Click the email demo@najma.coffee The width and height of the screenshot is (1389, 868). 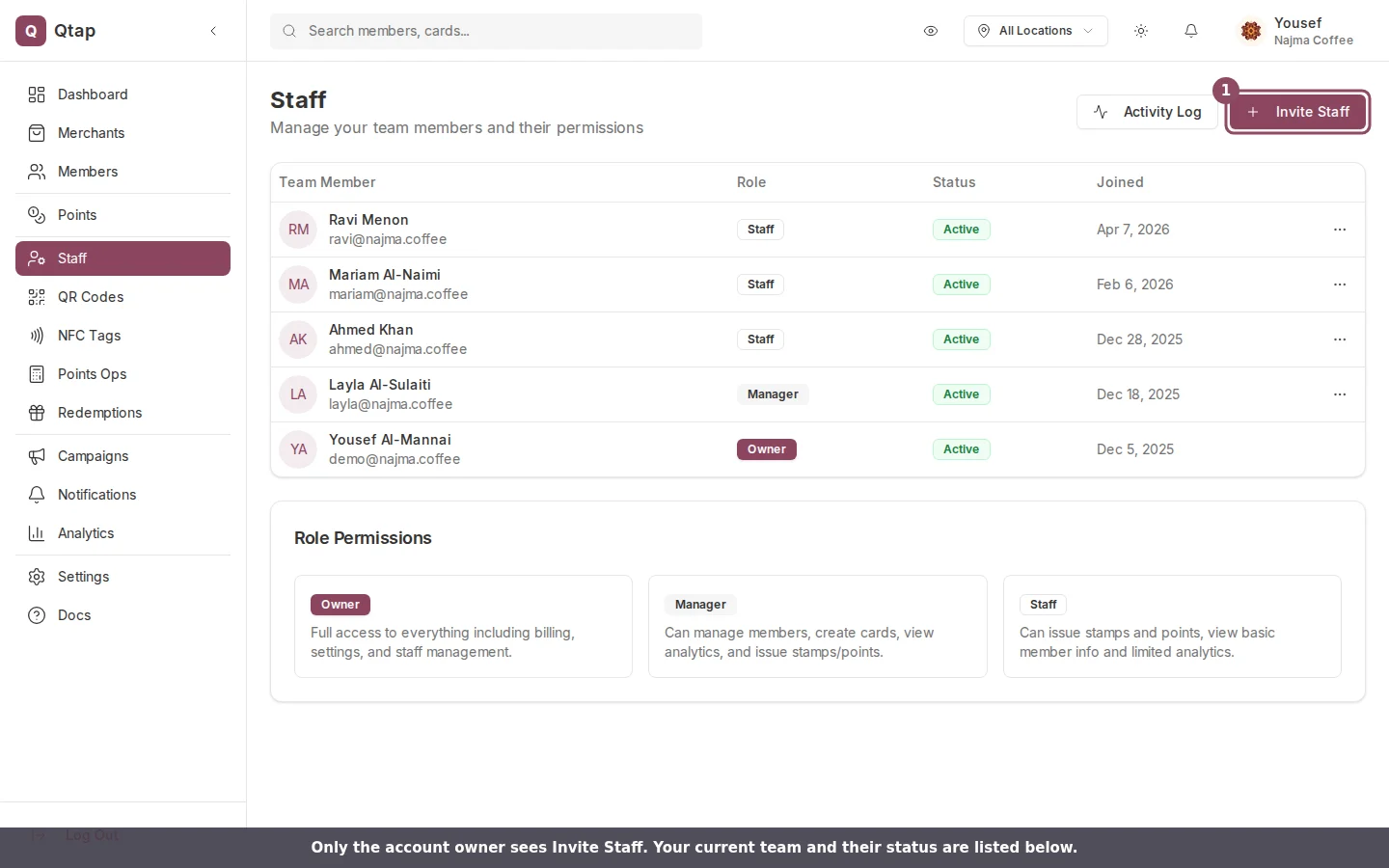tap(395, 459)
